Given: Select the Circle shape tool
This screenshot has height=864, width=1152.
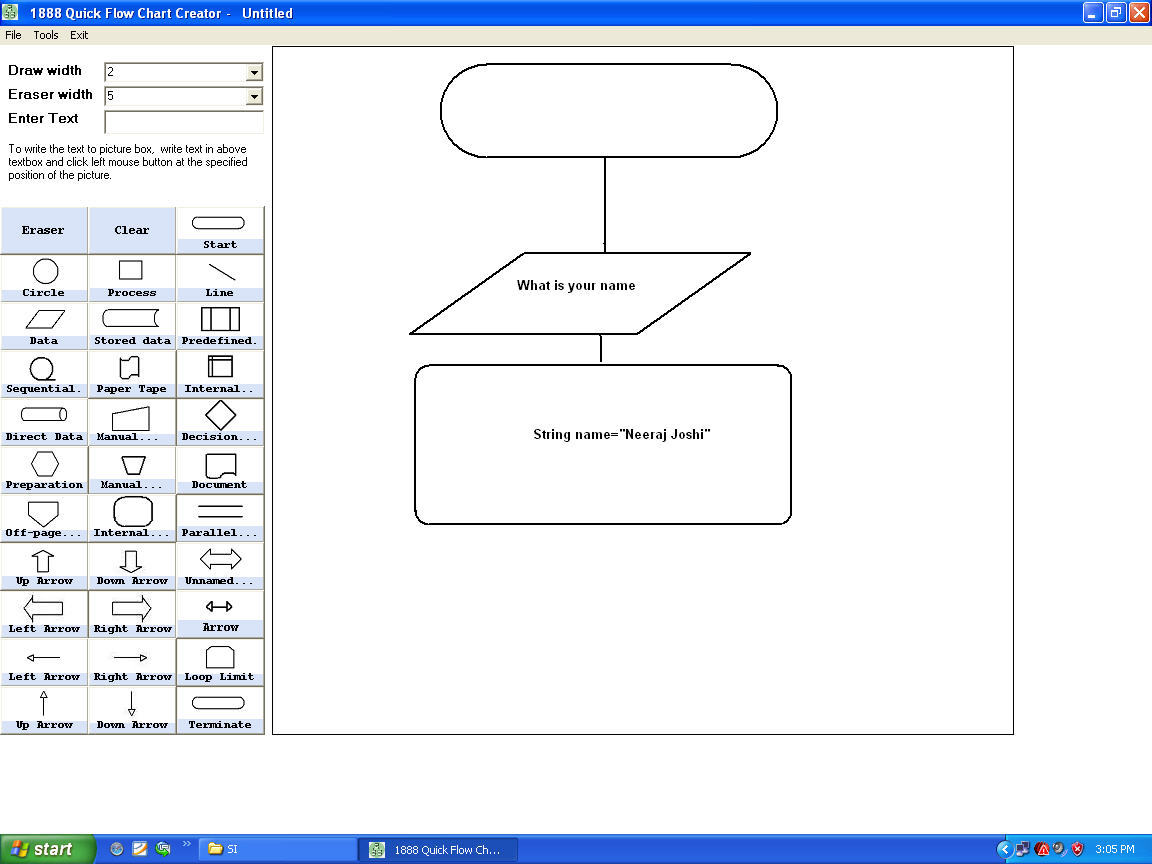Looking at the screenshot, I should [x=44, y=278].
